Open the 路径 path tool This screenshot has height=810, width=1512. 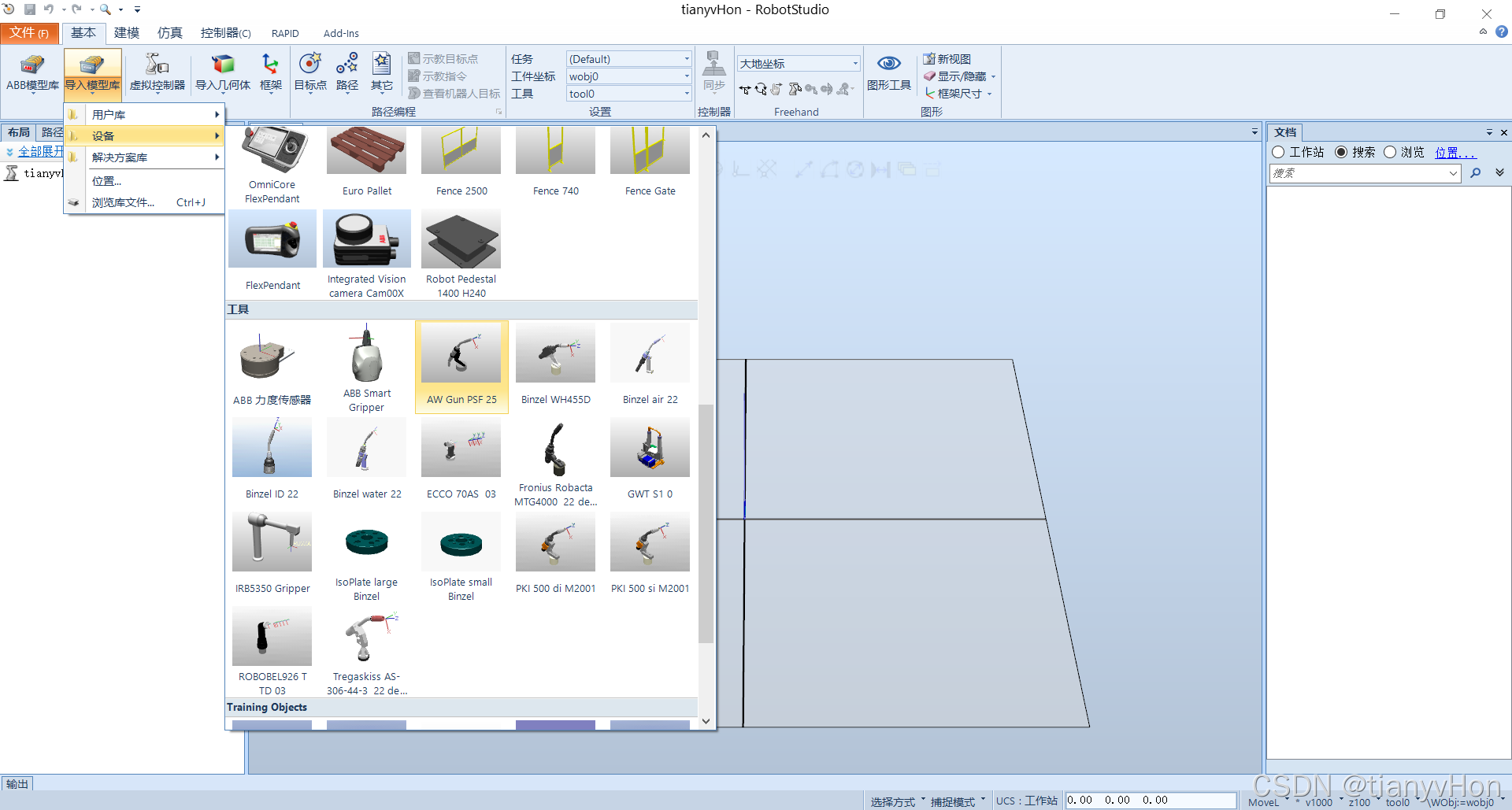click(346, 73)
